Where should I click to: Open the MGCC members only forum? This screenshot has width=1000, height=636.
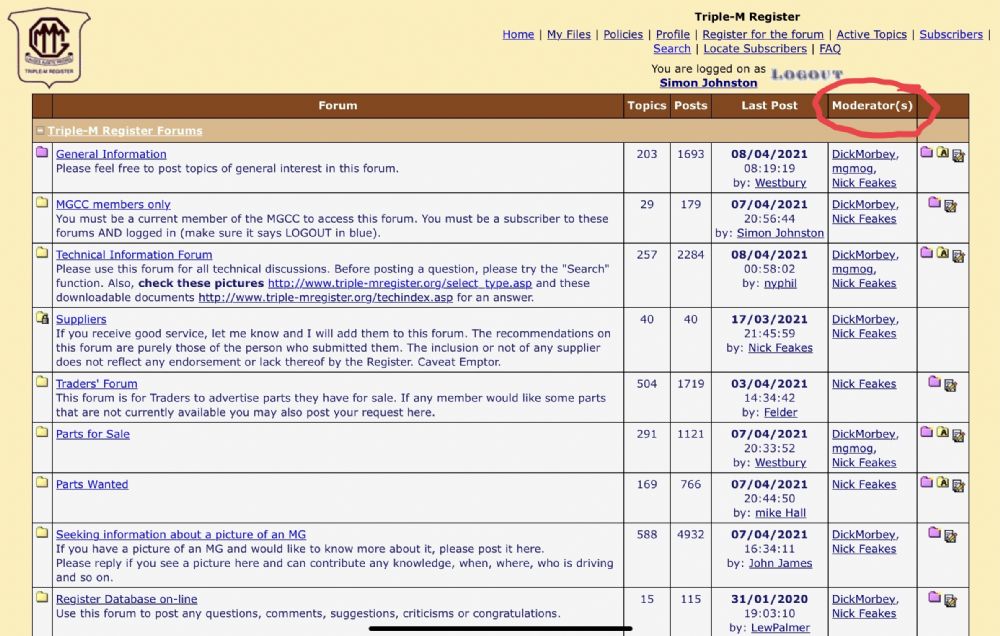click(x=113, y=204)
